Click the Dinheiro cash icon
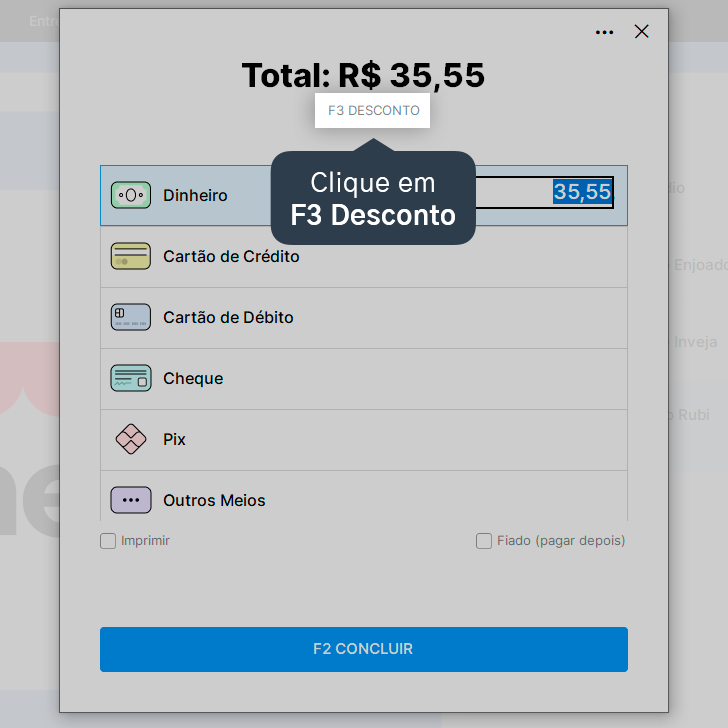 [131, 195]
